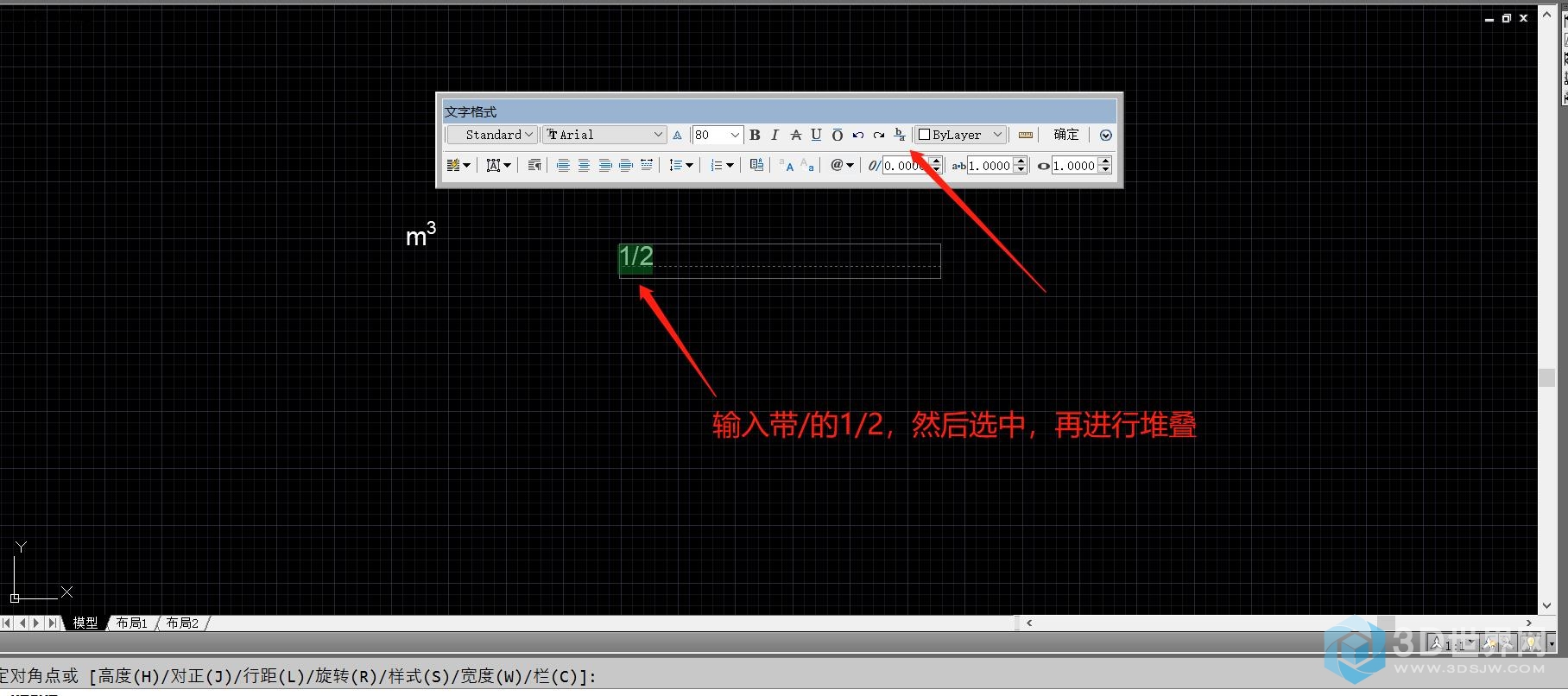Toggle Bold formatting in text format toolbar

coord(755,135)
